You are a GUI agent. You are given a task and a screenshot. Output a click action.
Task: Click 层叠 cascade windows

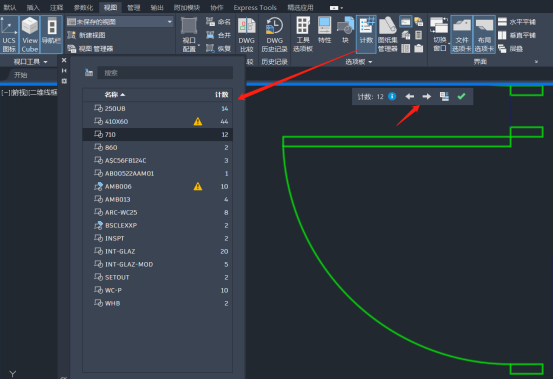pos(510,48)
